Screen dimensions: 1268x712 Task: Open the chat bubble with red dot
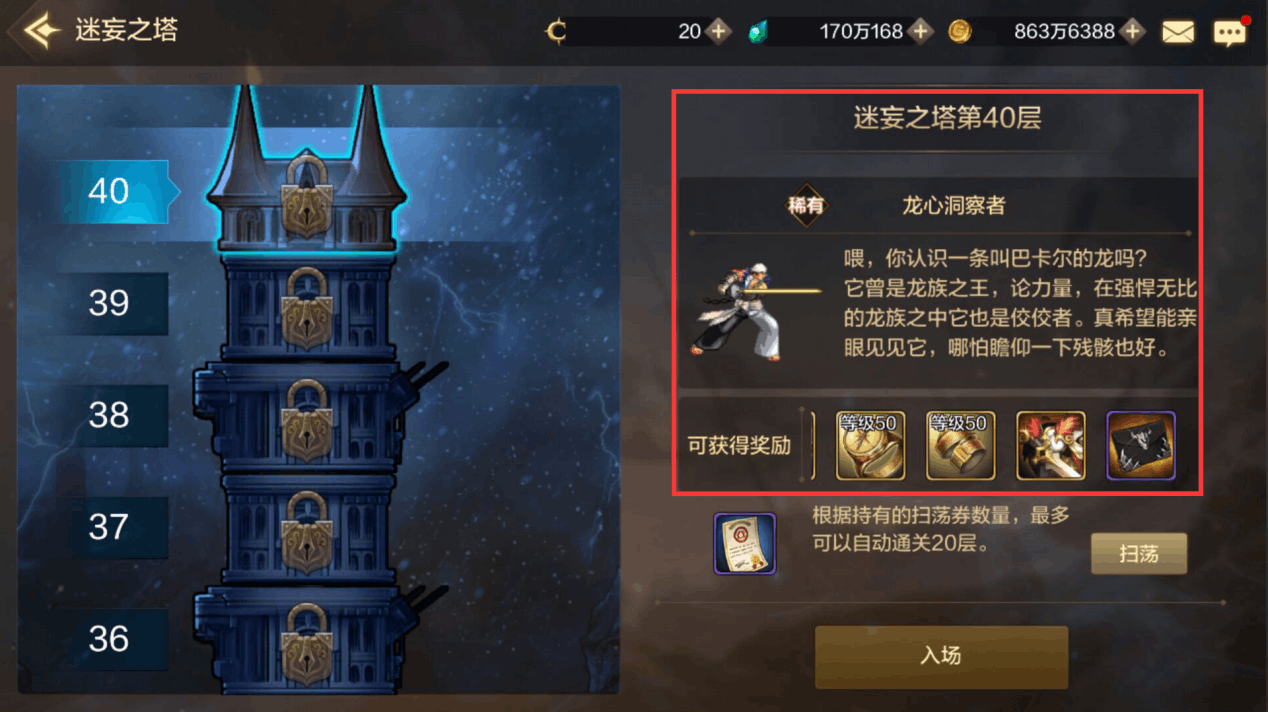[1230, 32]
